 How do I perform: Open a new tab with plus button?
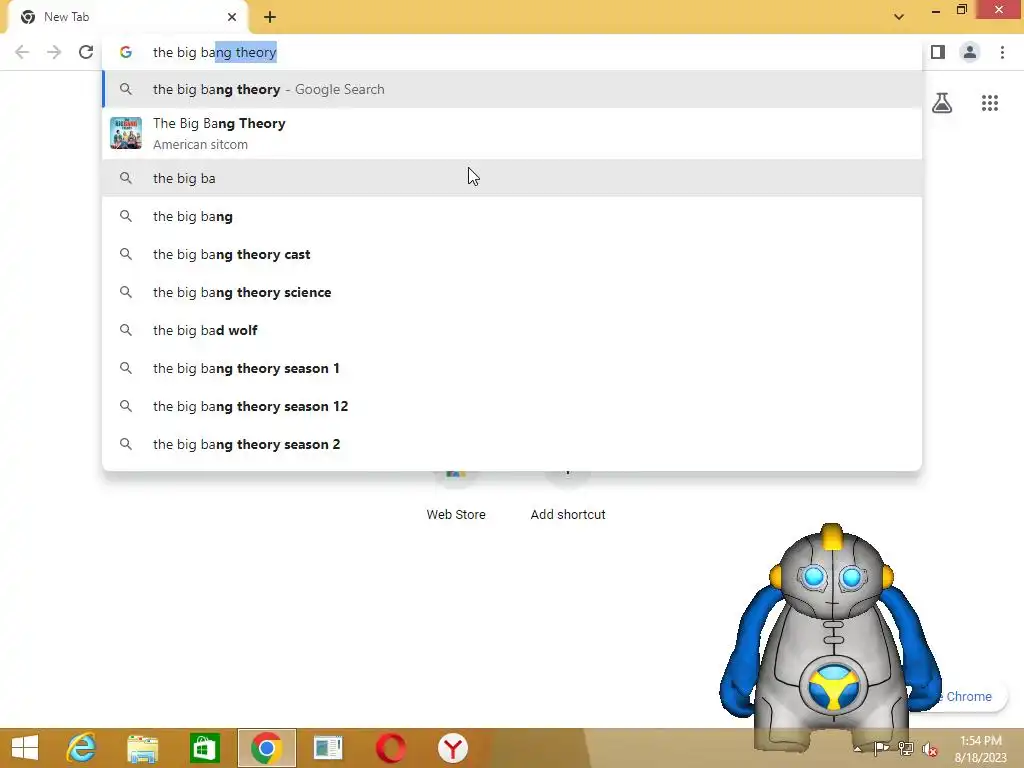270,17
